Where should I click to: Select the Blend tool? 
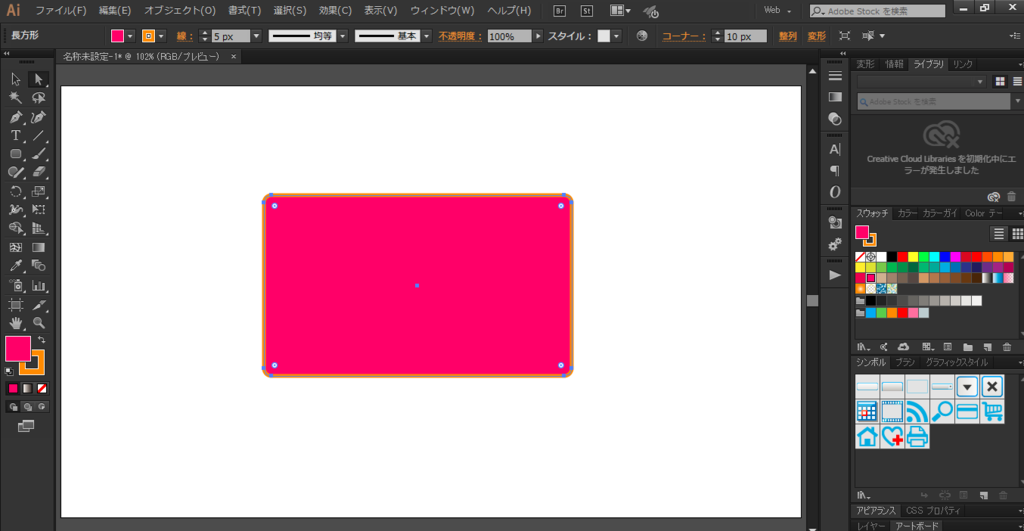38,266
